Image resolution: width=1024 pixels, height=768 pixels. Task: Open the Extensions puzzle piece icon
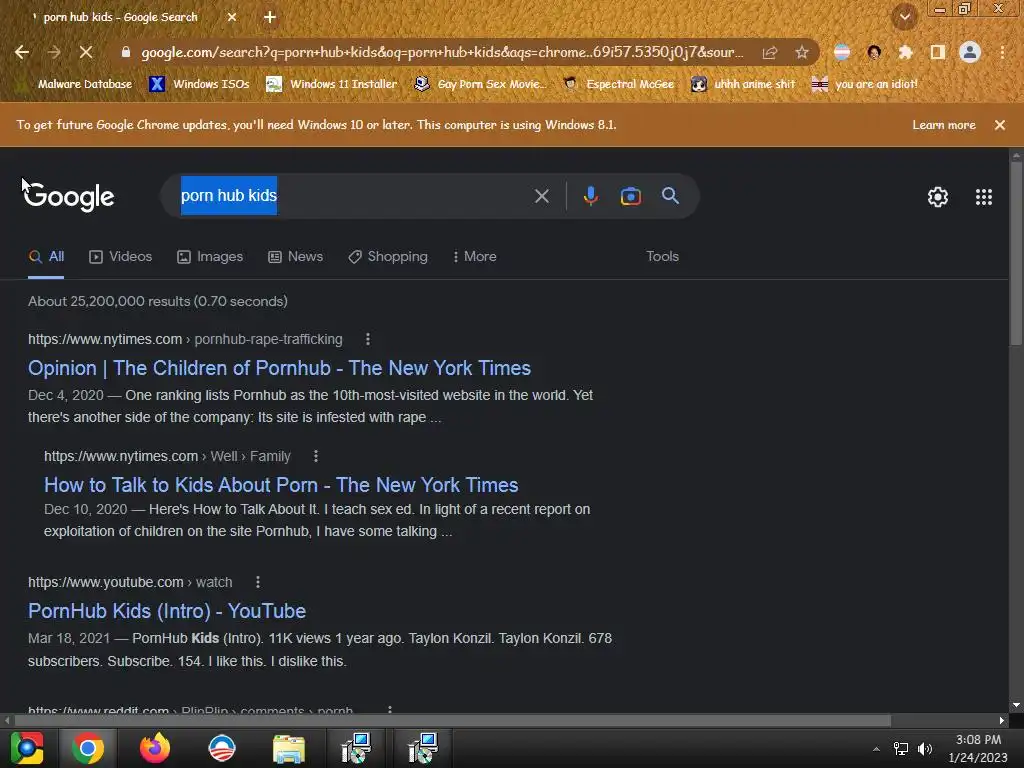905,53
